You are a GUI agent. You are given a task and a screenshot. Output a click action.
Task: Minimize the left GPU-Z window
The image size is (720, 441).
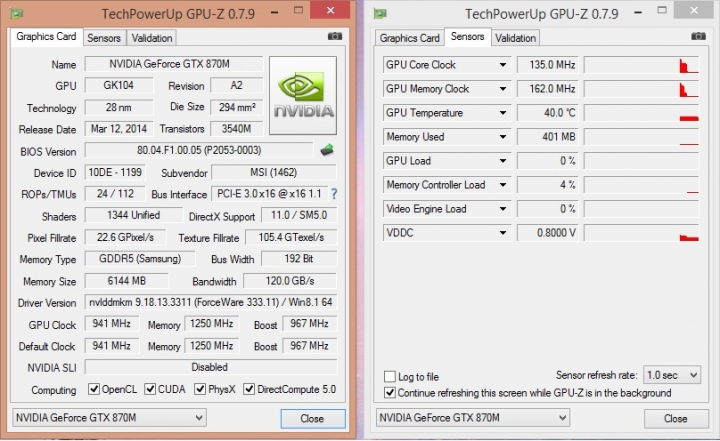coord(275,12)
